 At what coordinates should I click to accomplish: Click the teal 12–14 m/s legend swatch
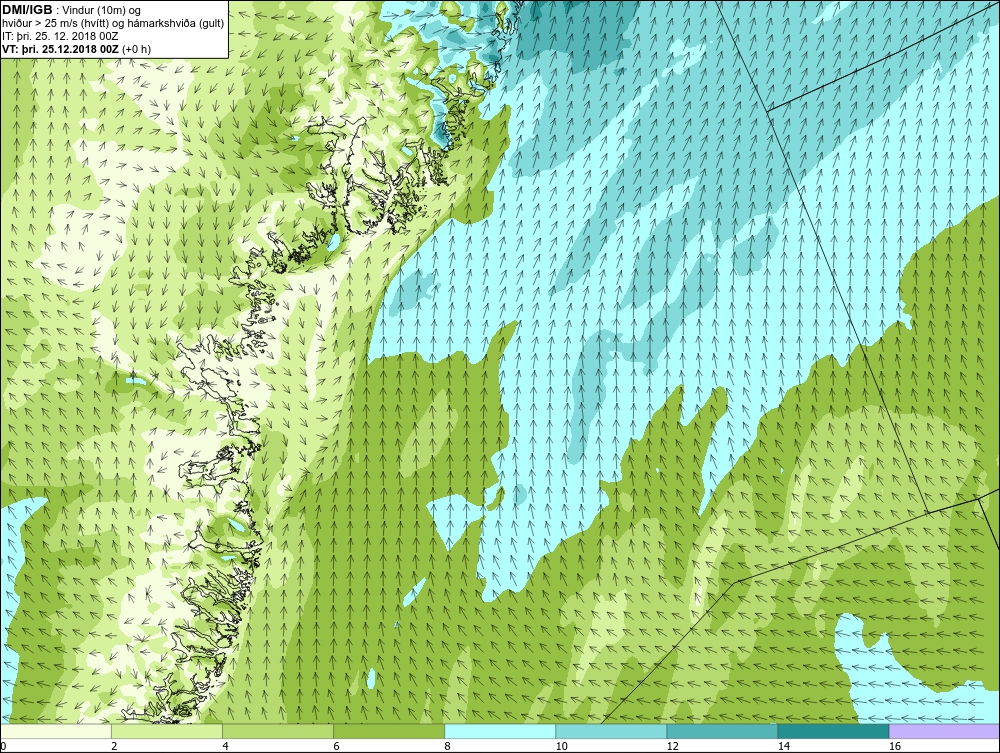pyautogui.click(x=722, y=731)
